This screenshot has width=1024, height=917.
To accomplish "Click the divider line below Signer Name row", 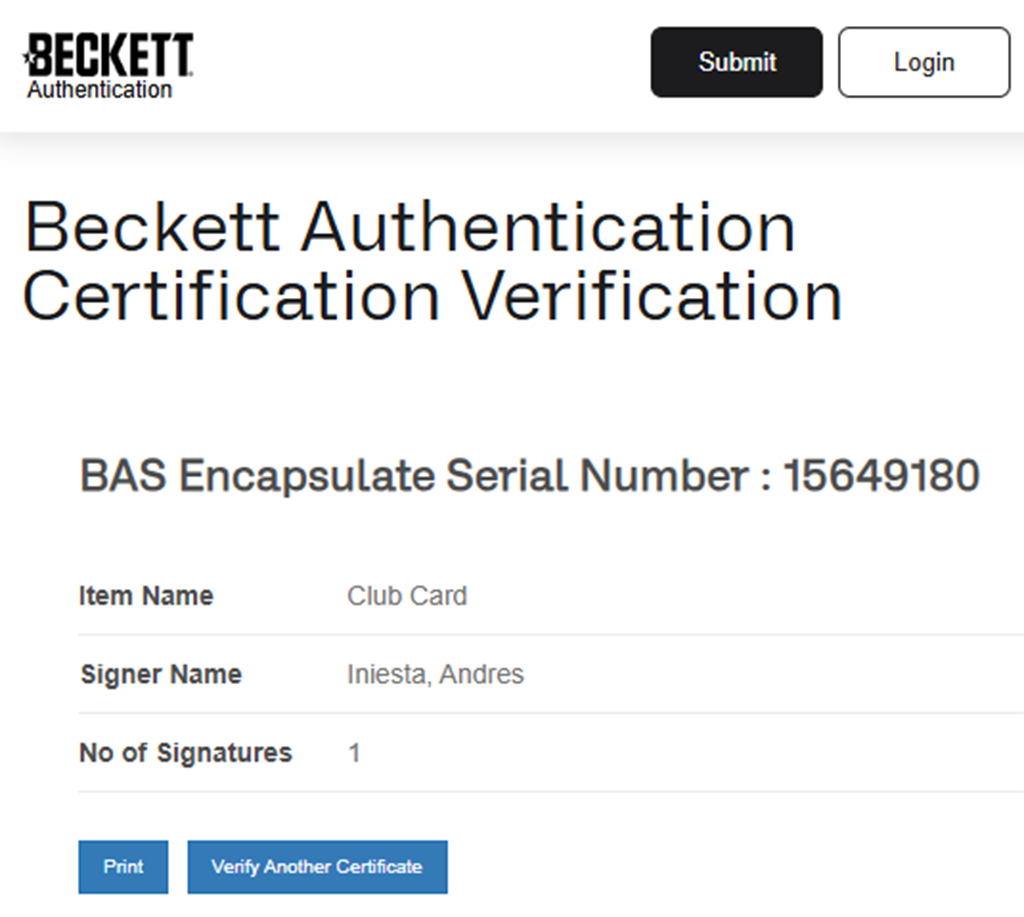I will point(550,713).
